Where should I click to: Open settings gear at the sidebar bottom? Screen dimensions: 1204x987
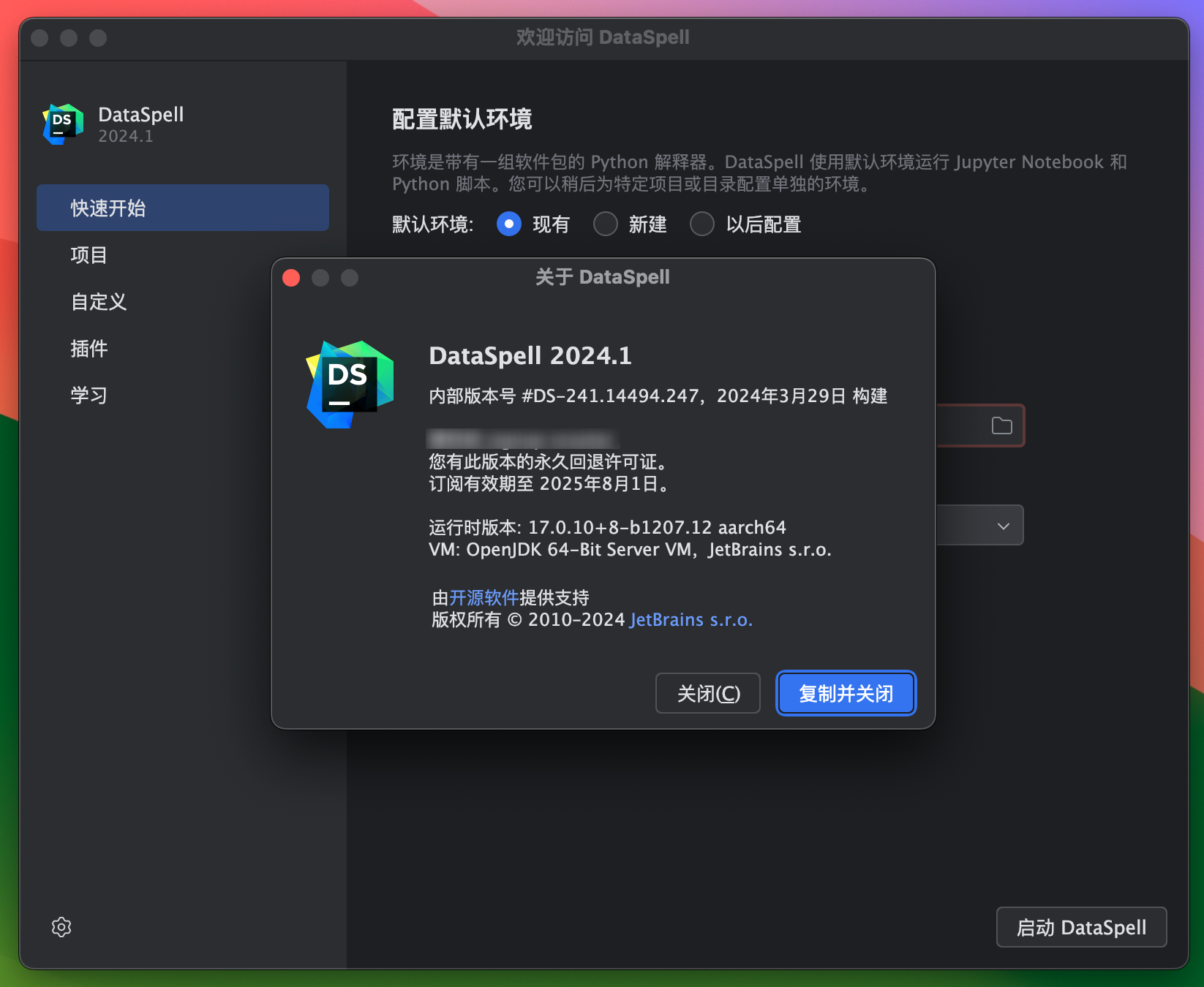coord(61,927)
